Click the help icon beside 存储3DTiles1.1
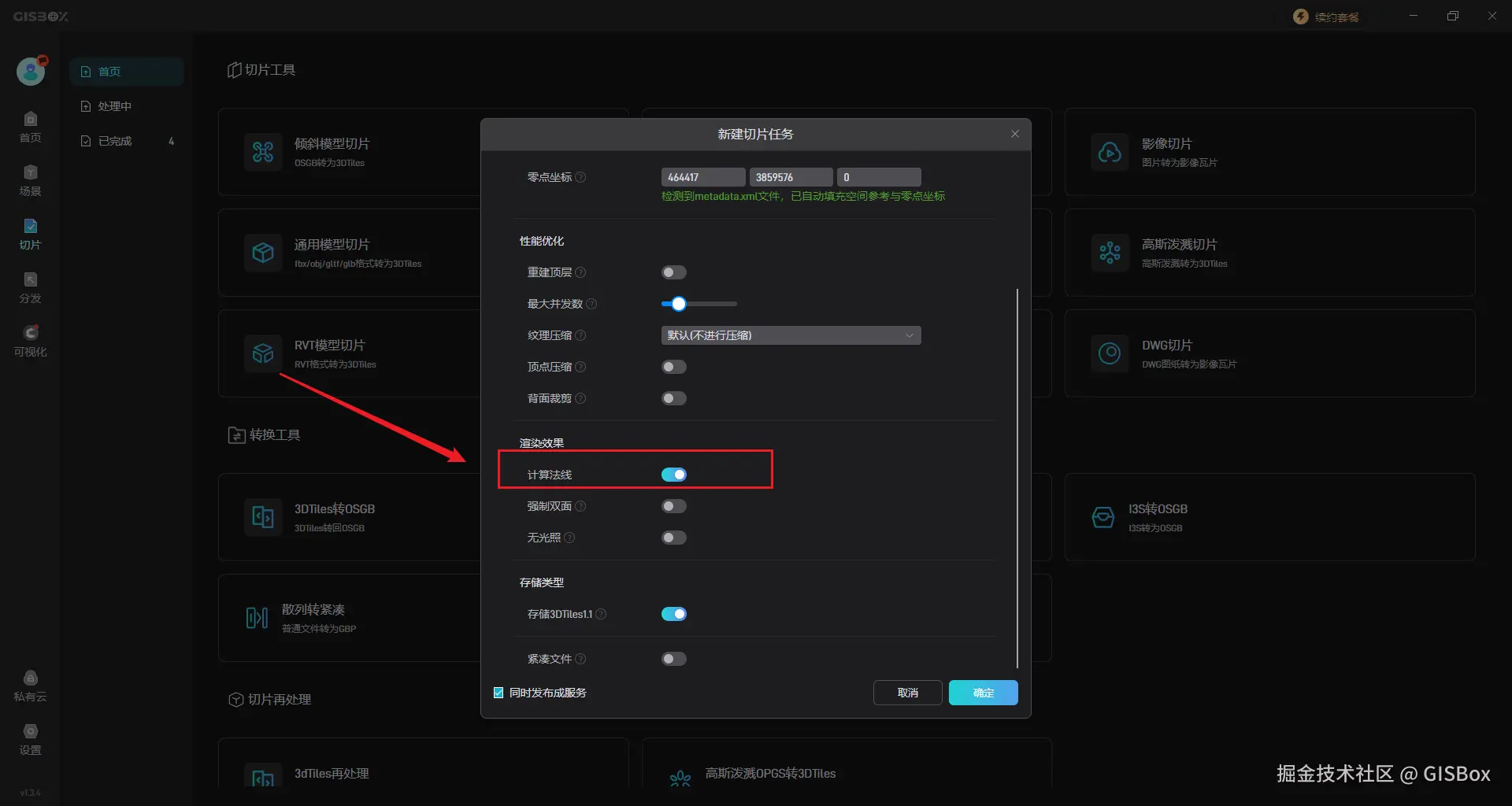The image size is (1512, 806). click(601, 614)
